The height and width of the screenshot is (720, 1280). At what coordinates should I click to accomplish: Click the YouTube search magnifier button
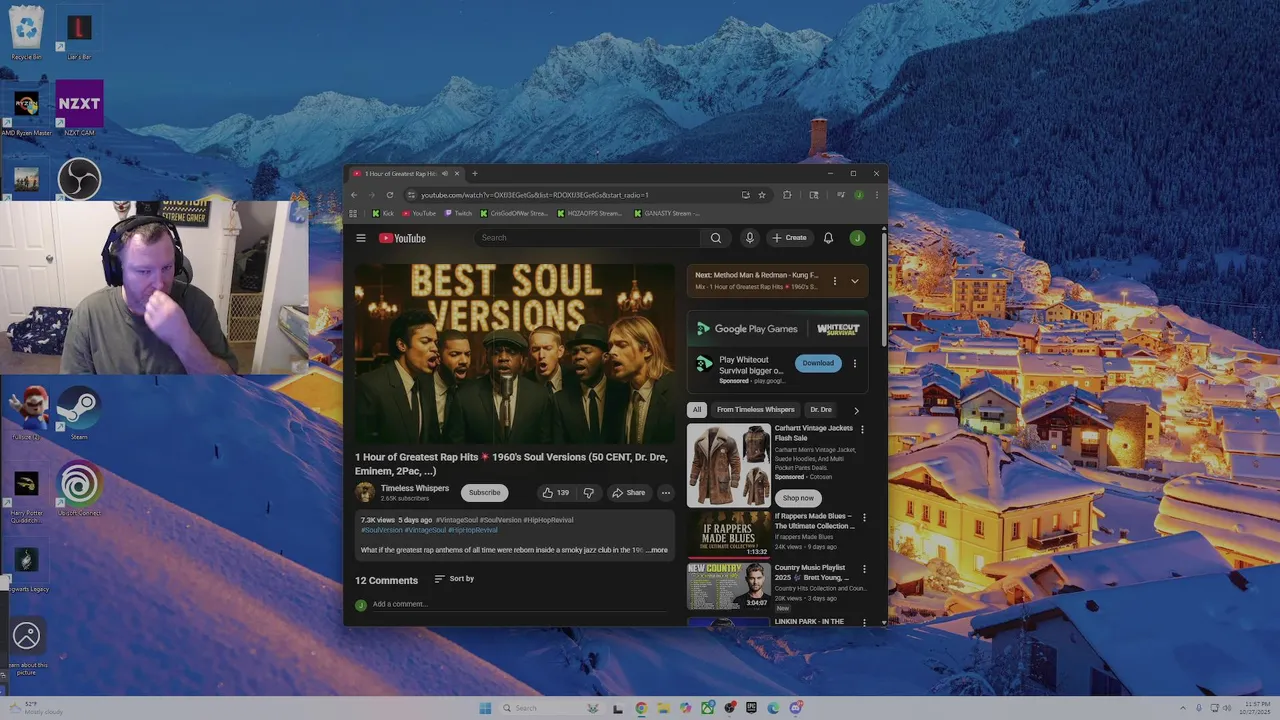715,238
